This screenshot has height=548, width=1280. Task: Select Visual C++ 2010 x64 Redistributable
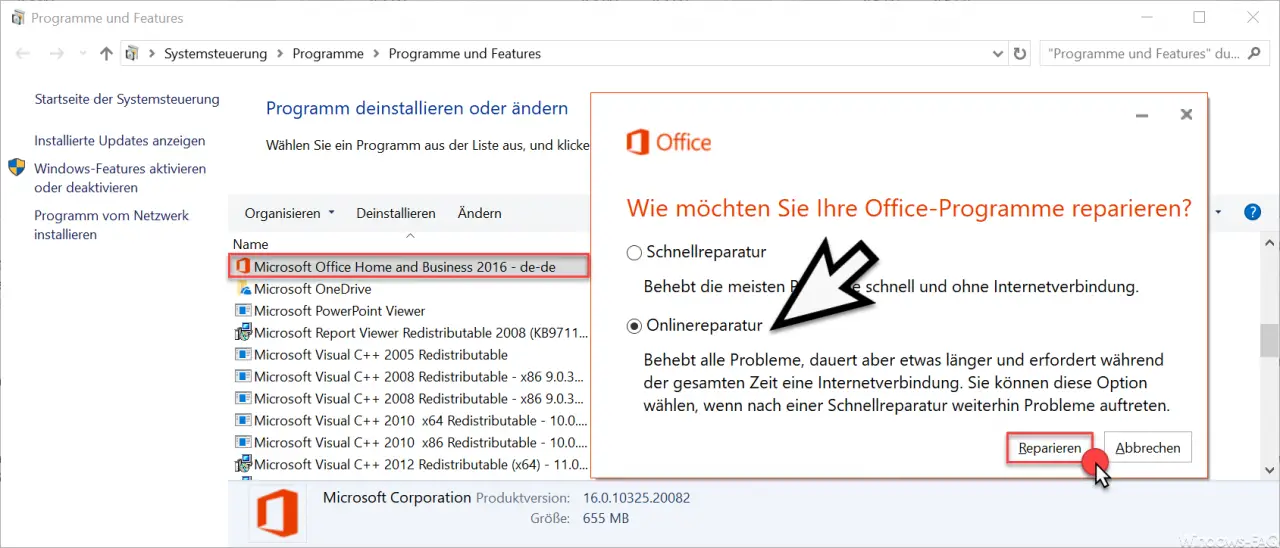[x=422, y=421]
